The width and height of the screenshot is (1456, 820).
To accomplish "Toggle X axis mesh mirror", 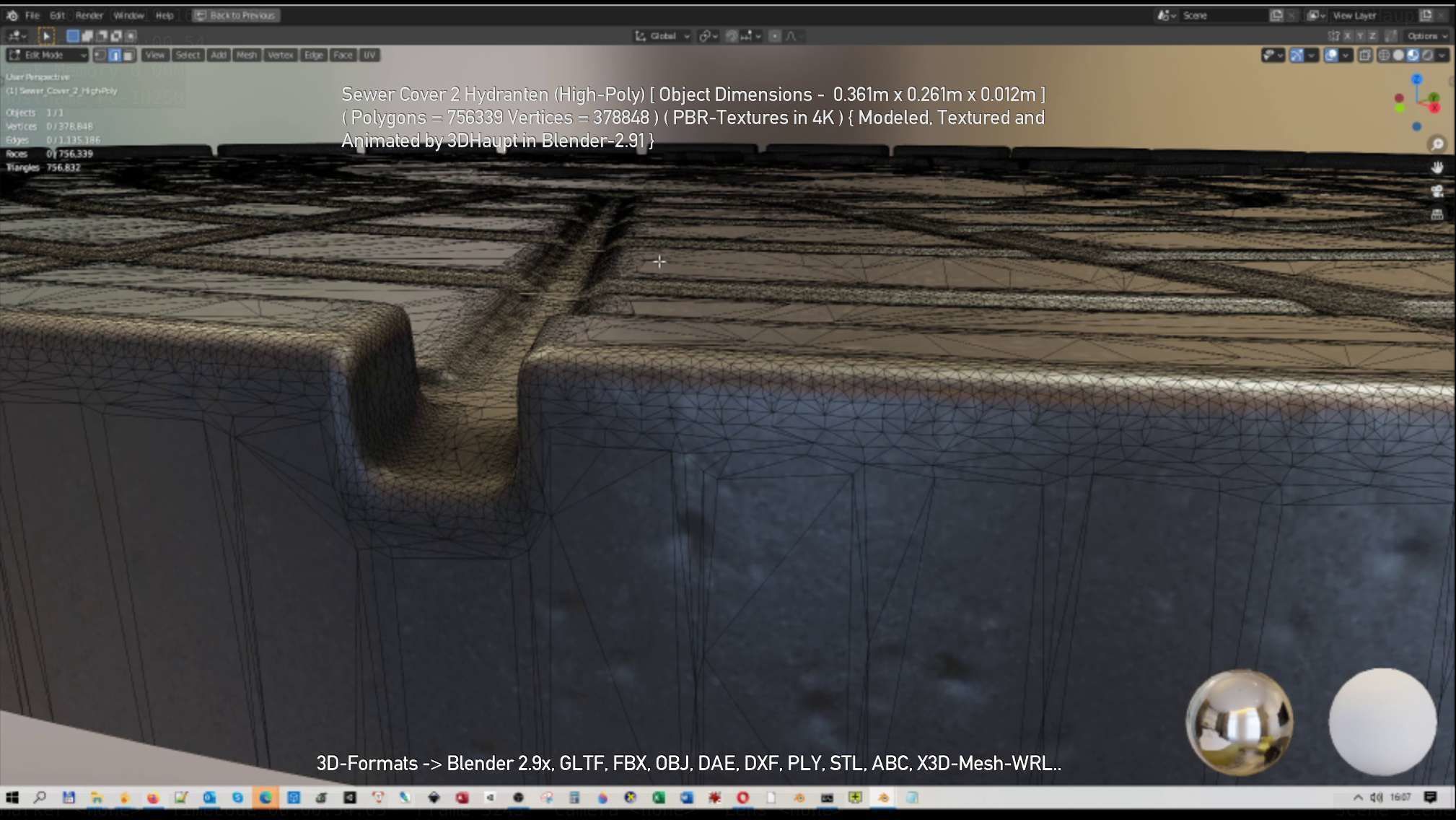I will tap(1347, 36).
